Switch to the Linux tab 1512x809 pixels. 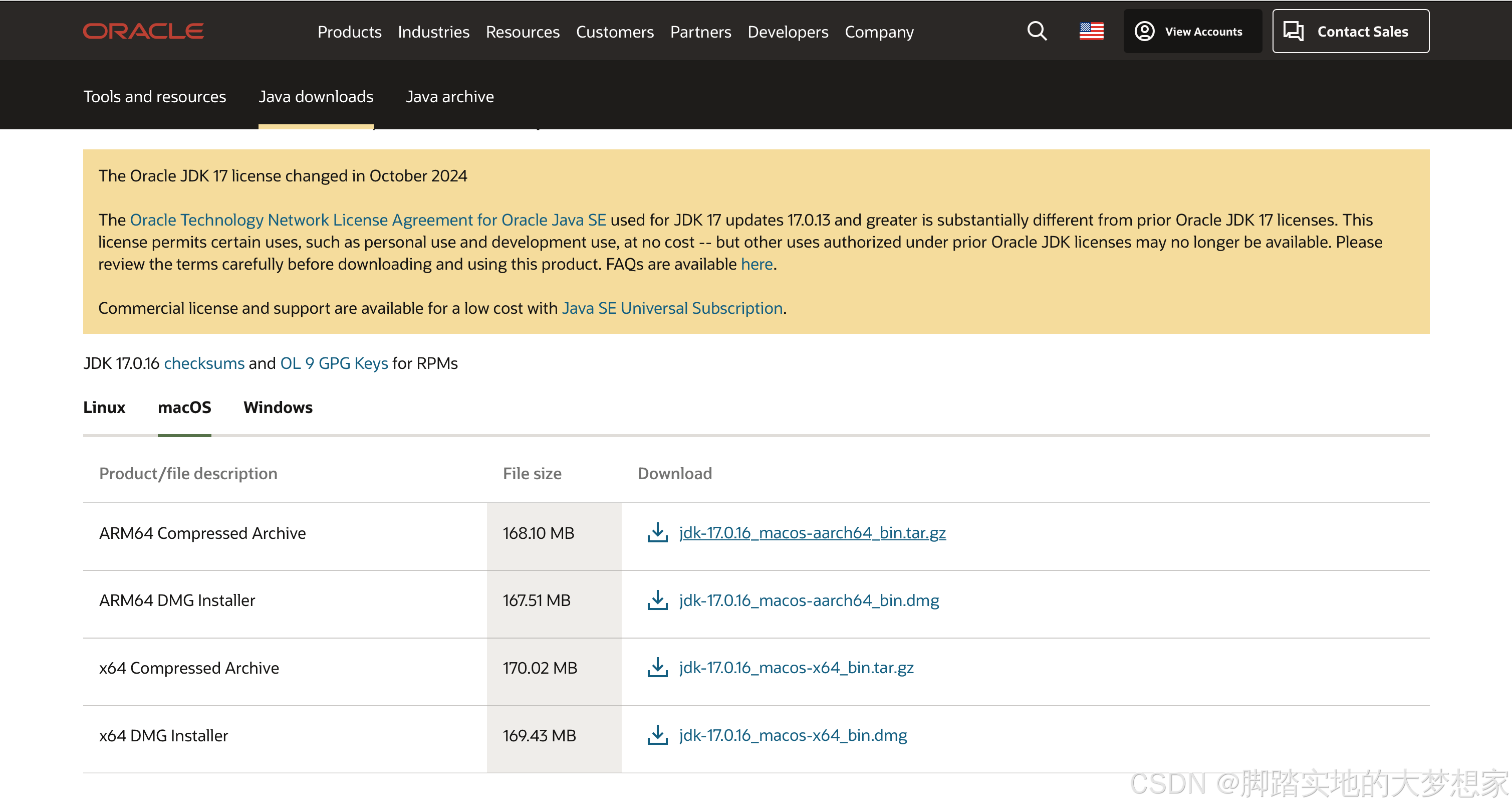coord(104,408)
